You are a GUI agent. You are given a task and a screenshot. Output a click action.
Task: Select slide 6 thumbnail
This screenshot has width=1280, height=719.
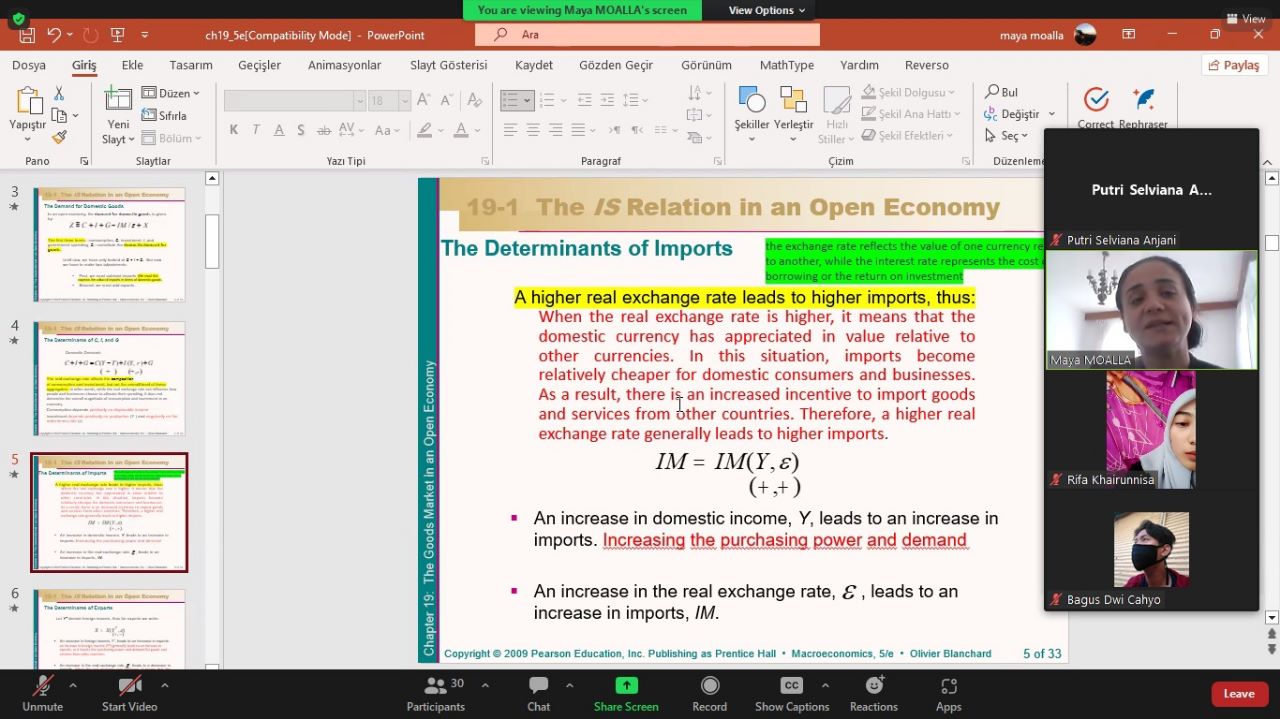coord(109,628)
